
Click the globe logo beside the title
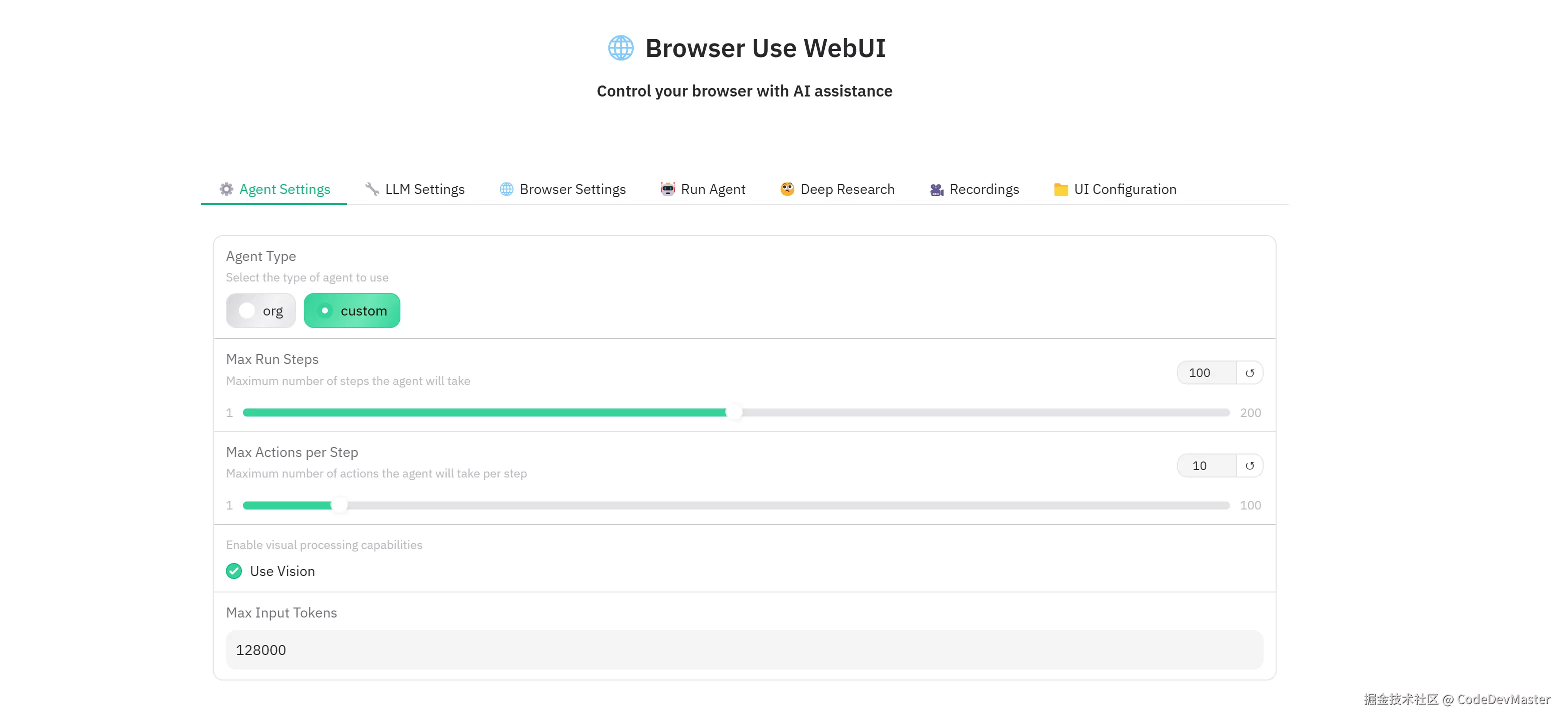tap(620, 48)
